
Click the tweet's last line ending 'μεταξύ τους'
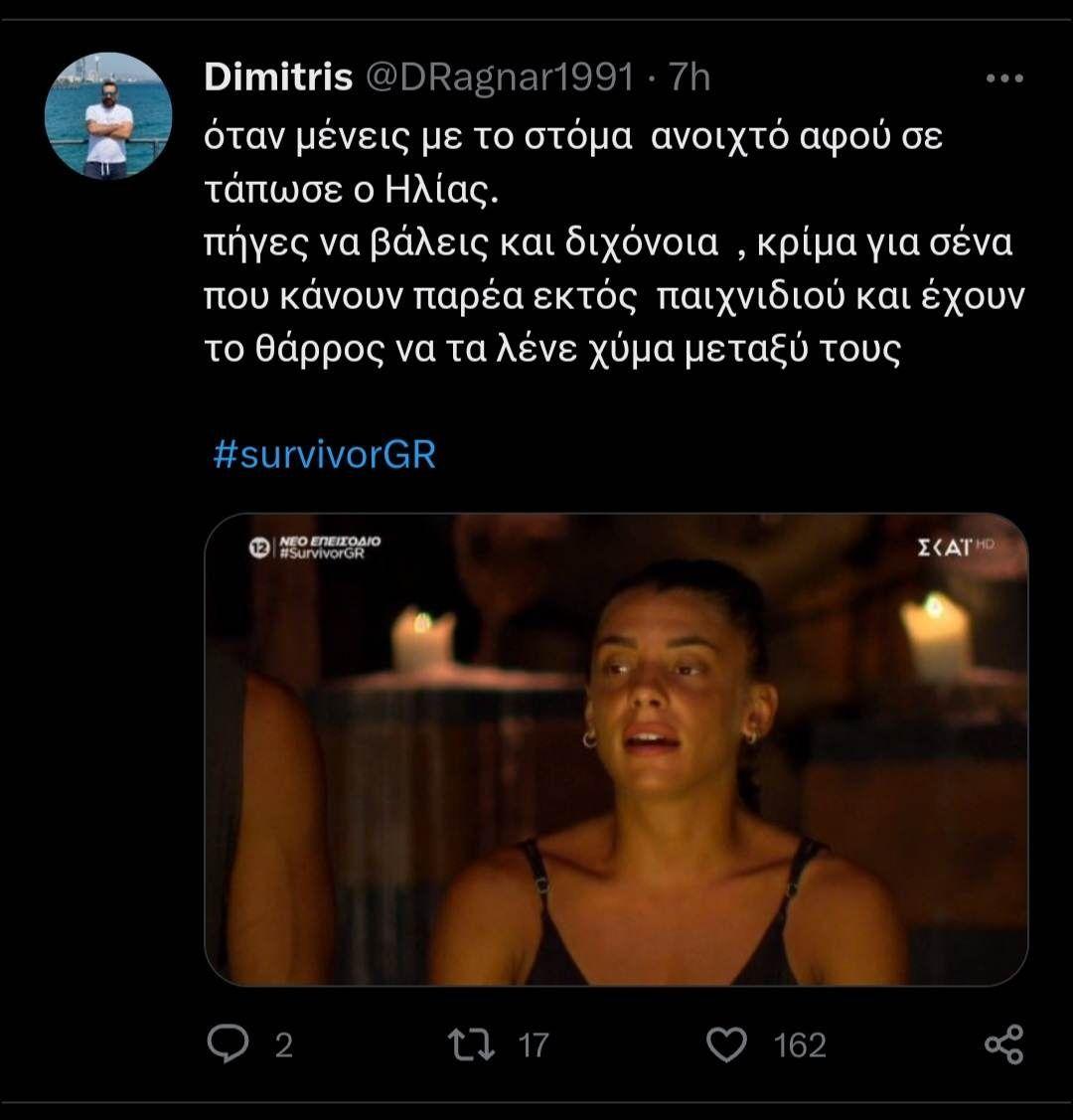[551, 352]
